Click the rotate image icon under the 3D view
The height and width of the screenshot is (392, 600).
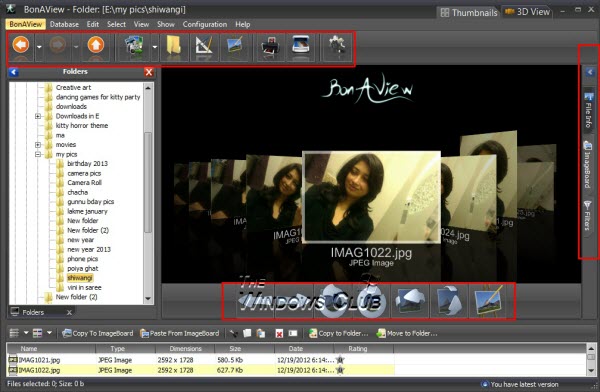pos(410,301)
